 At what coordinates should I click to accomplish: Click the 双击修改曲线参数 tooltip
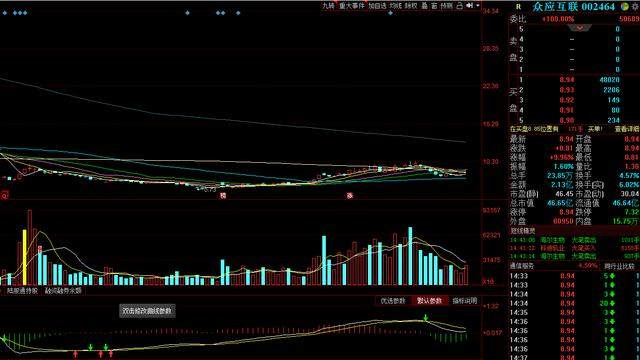click(x=147, y=311)
